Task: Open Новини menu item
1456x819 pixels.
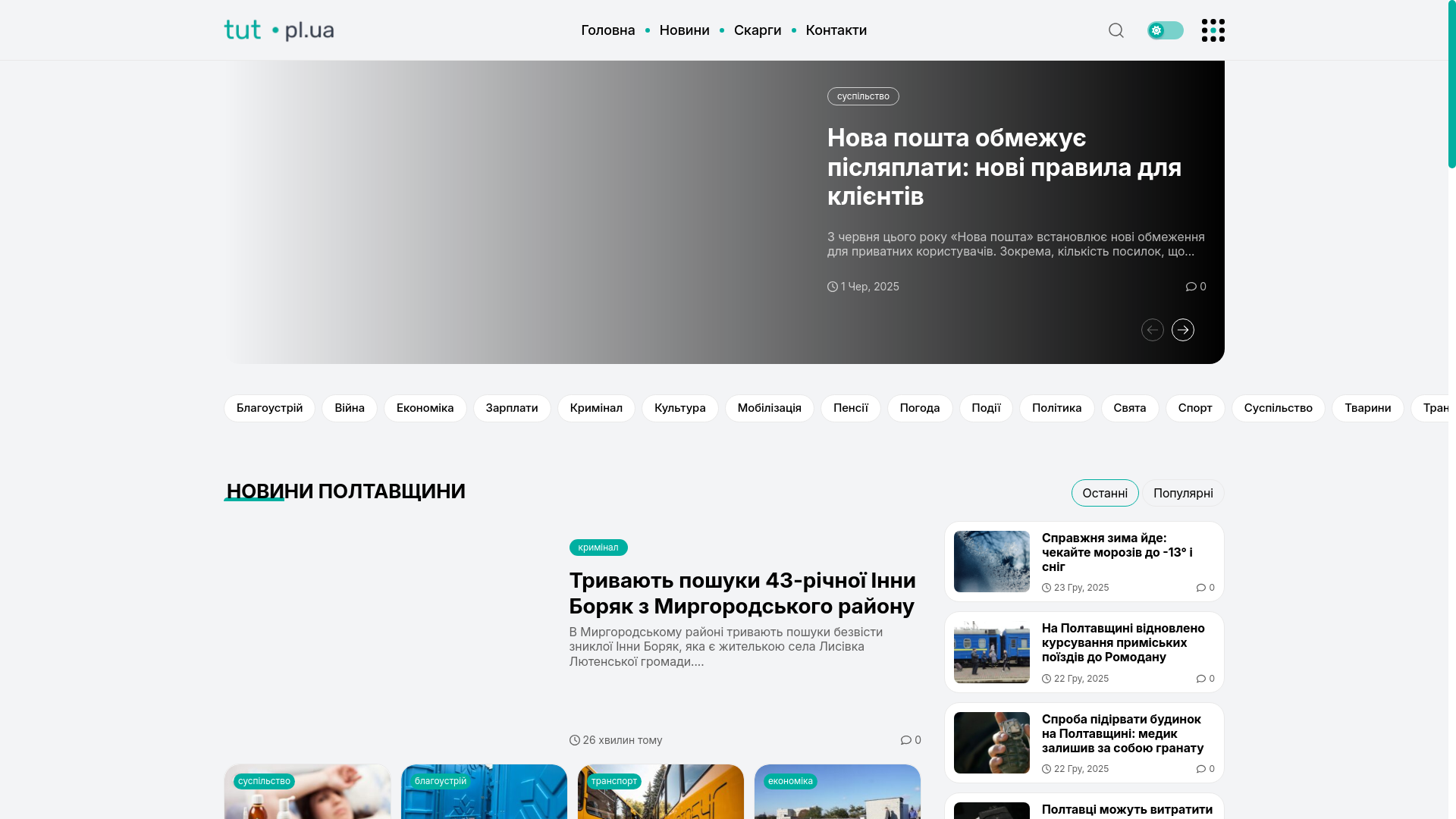Action: pos(684,30)
